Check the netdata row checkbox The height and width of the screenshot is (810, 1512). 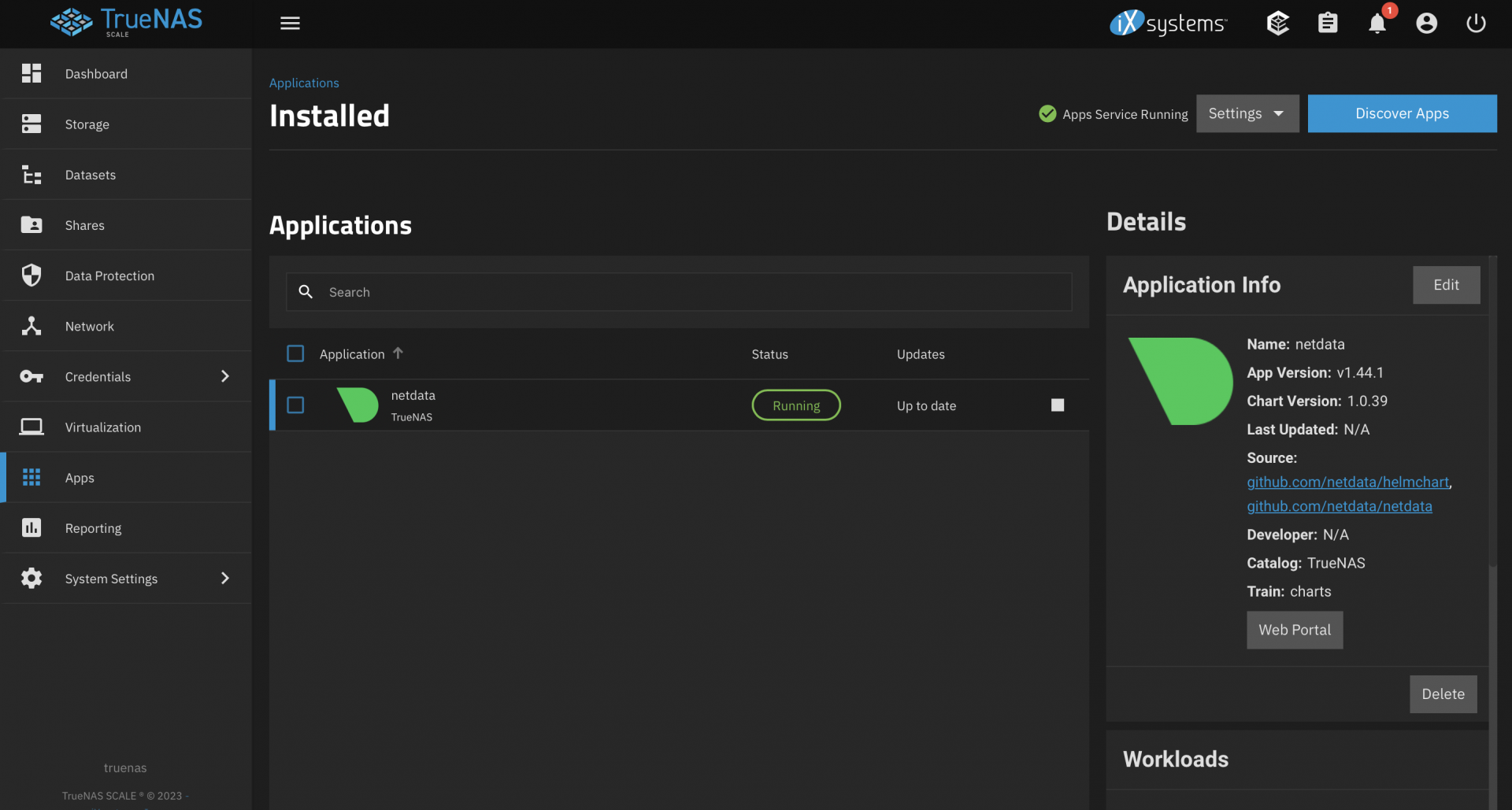tap(295, 405)
